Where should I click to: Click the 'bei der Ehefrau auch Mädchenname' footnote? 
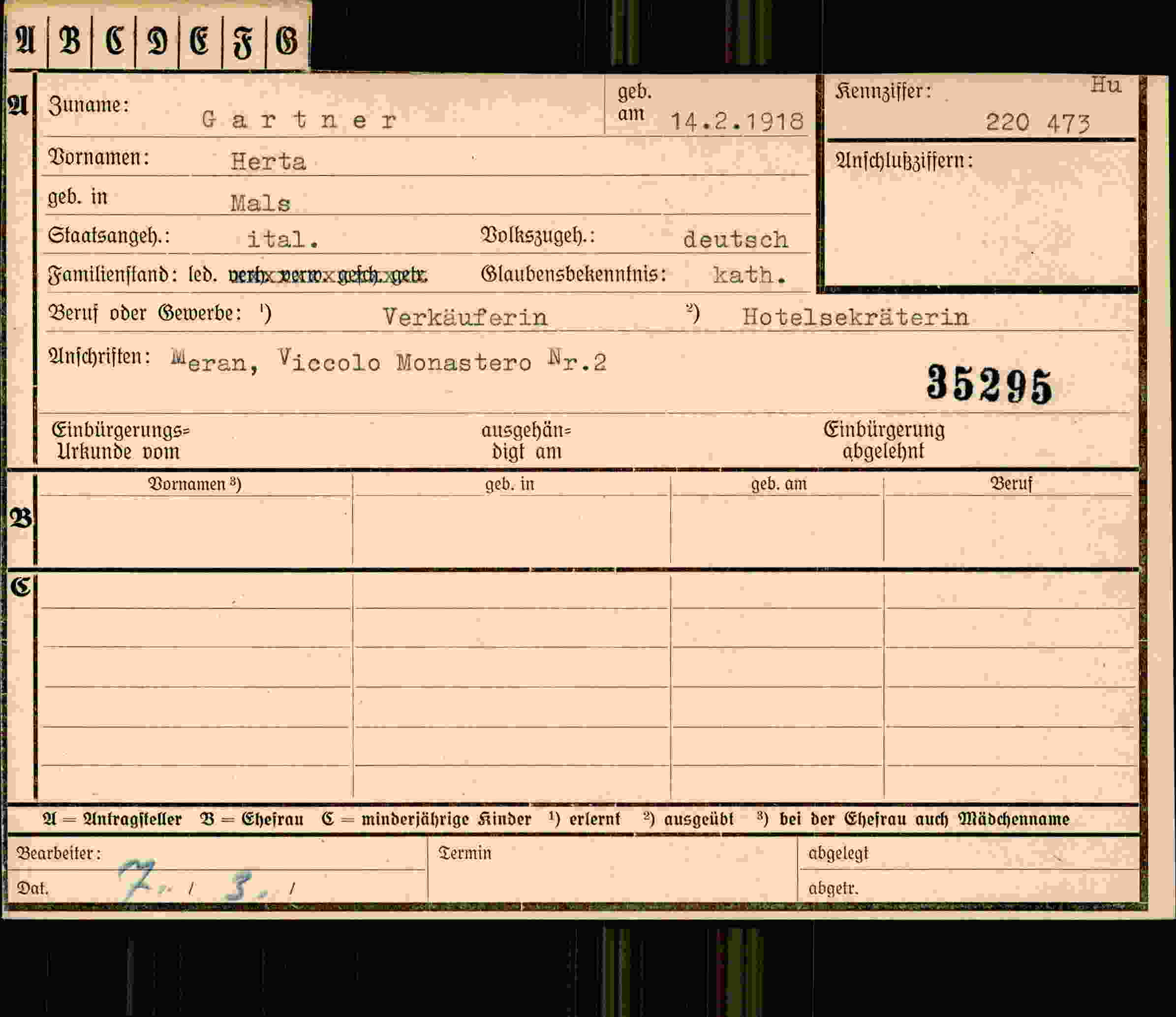[925, 819]
